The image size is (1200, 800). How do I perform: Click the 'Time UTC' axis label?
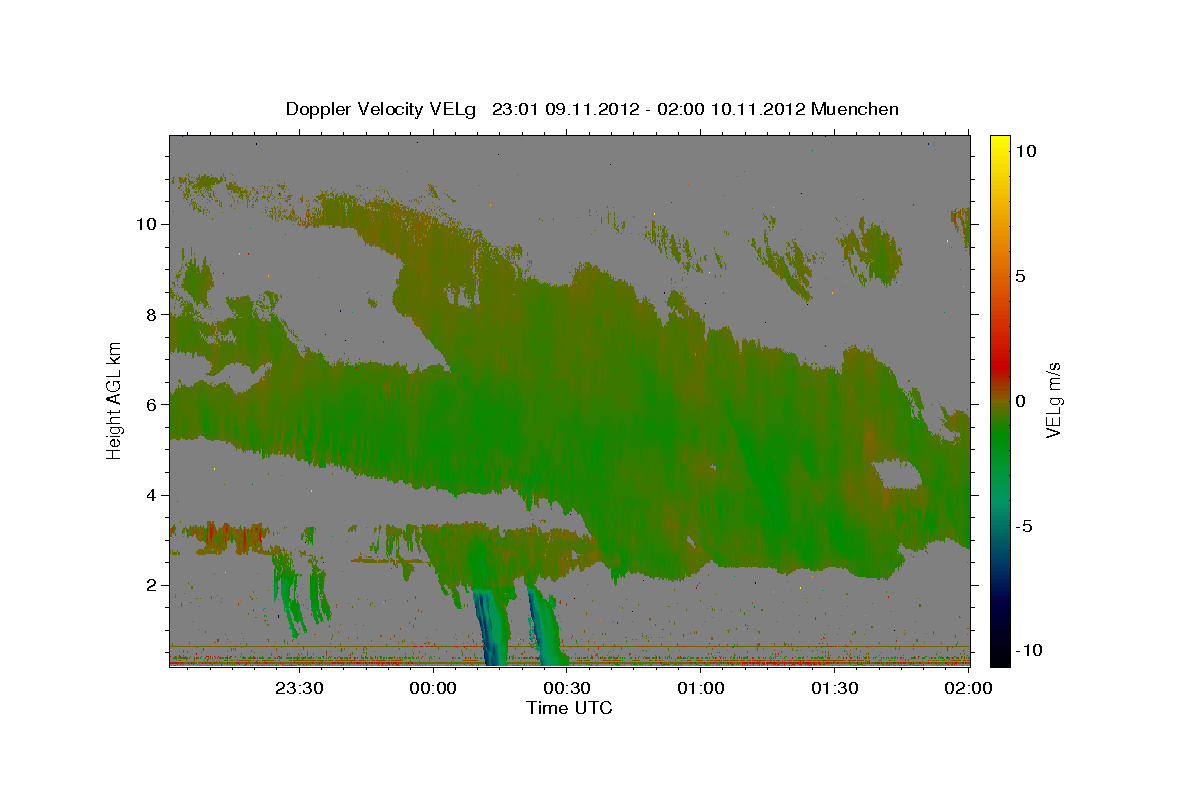click(x=569, y=708)
